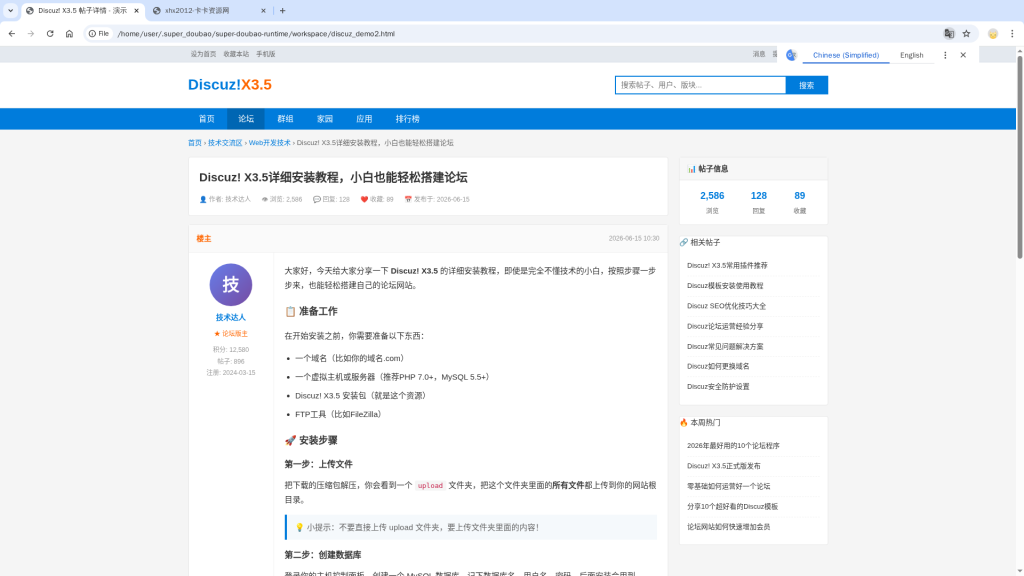This screenshot has width=1024, height=576.
Task: Click the scrollbar down arrow
Action: (1019, 571)
